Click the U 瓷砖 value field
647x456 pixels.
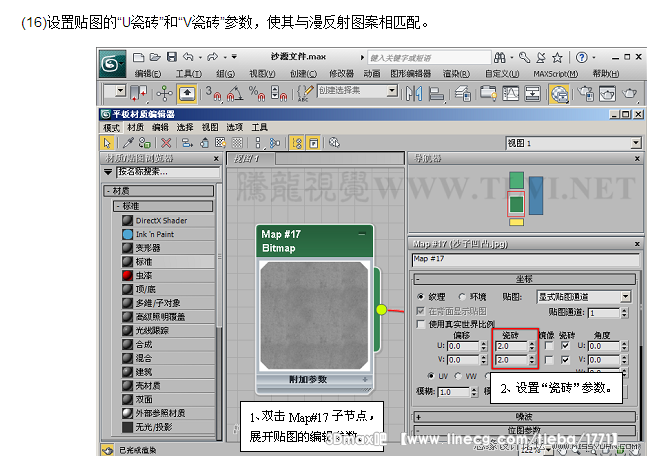coord(513,345)
